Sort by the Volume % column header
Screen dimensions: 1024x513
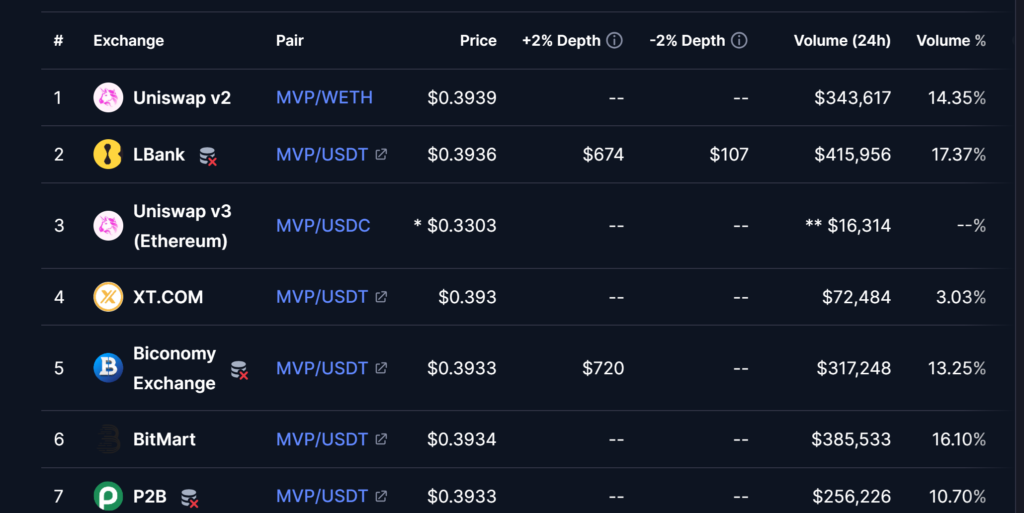tap(951, 41)
